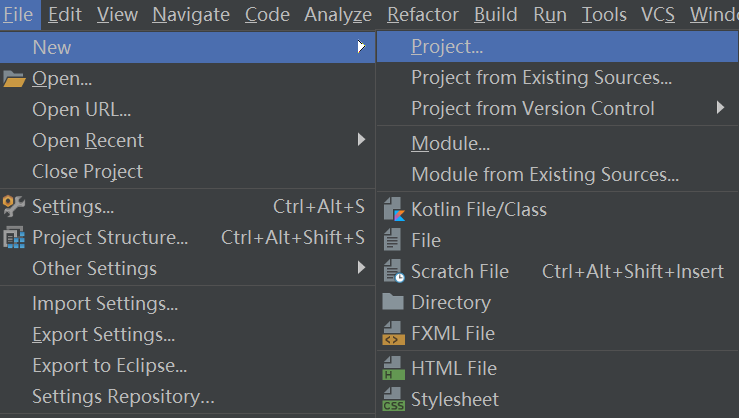Click the Project Structure icon
This screenshot has width=739, height=418.
[x=14, y=238]
